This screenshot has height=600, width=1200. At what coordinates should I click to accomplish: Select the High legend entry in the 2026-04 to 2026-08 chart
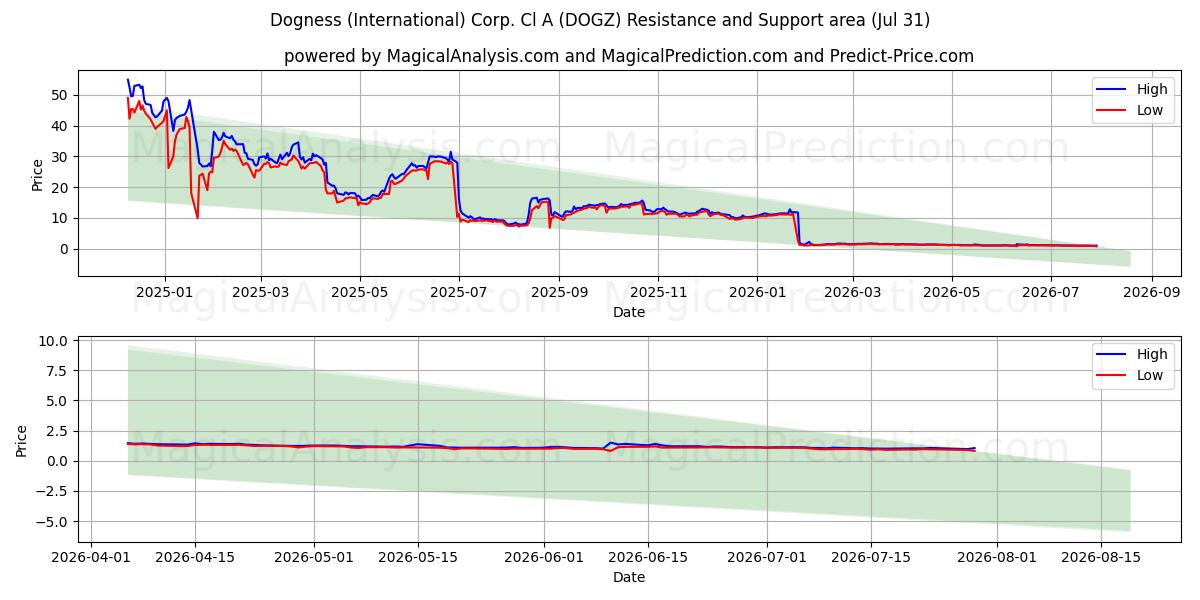click(1130, 354)
